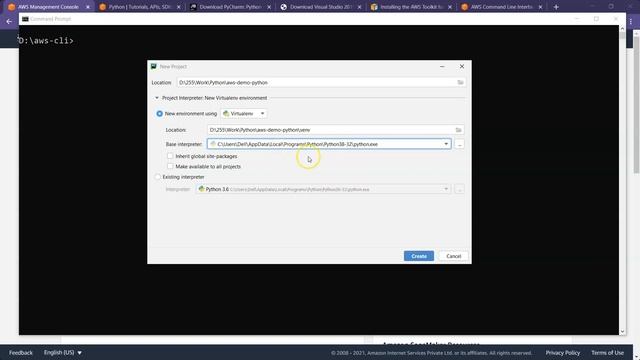The height and width of the screenshot is (360, 640).
Task: Open the English (US) language selector
Action: click(x=62, y=353)
